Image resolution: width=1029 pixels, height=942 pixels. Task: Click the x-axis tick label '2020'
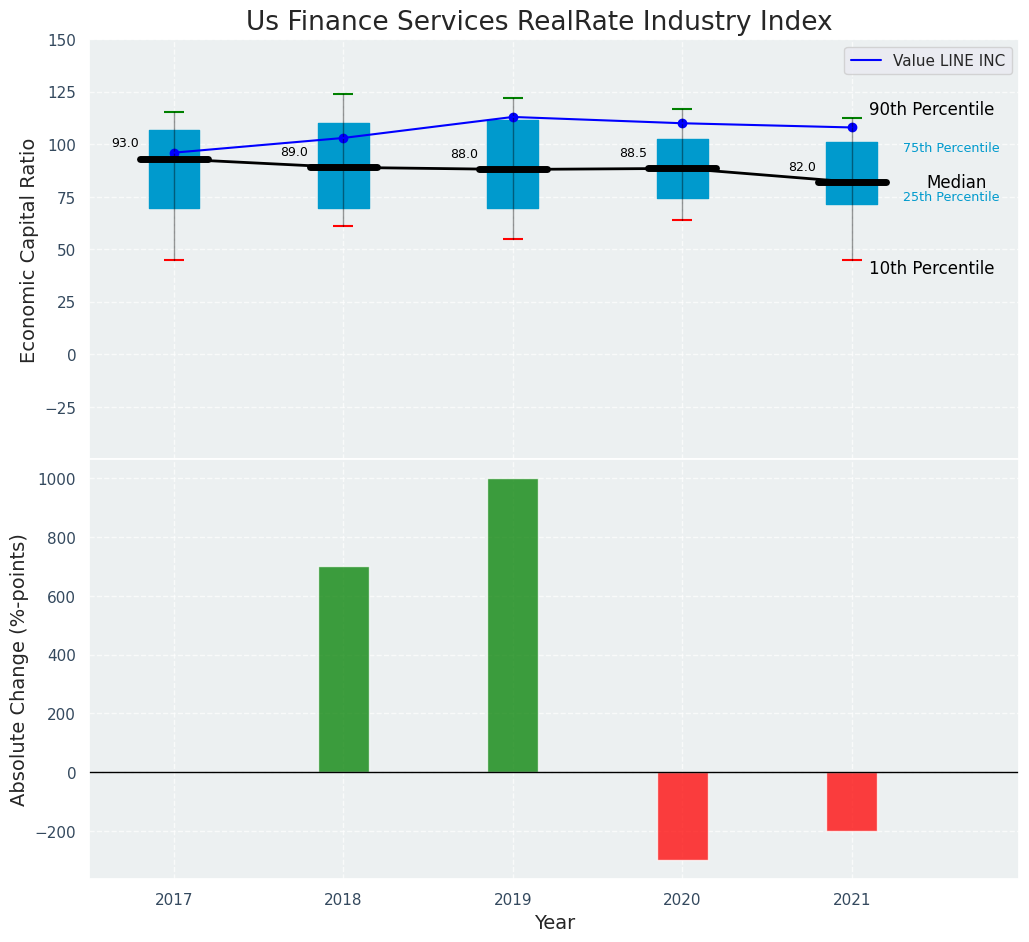(682, 899)
